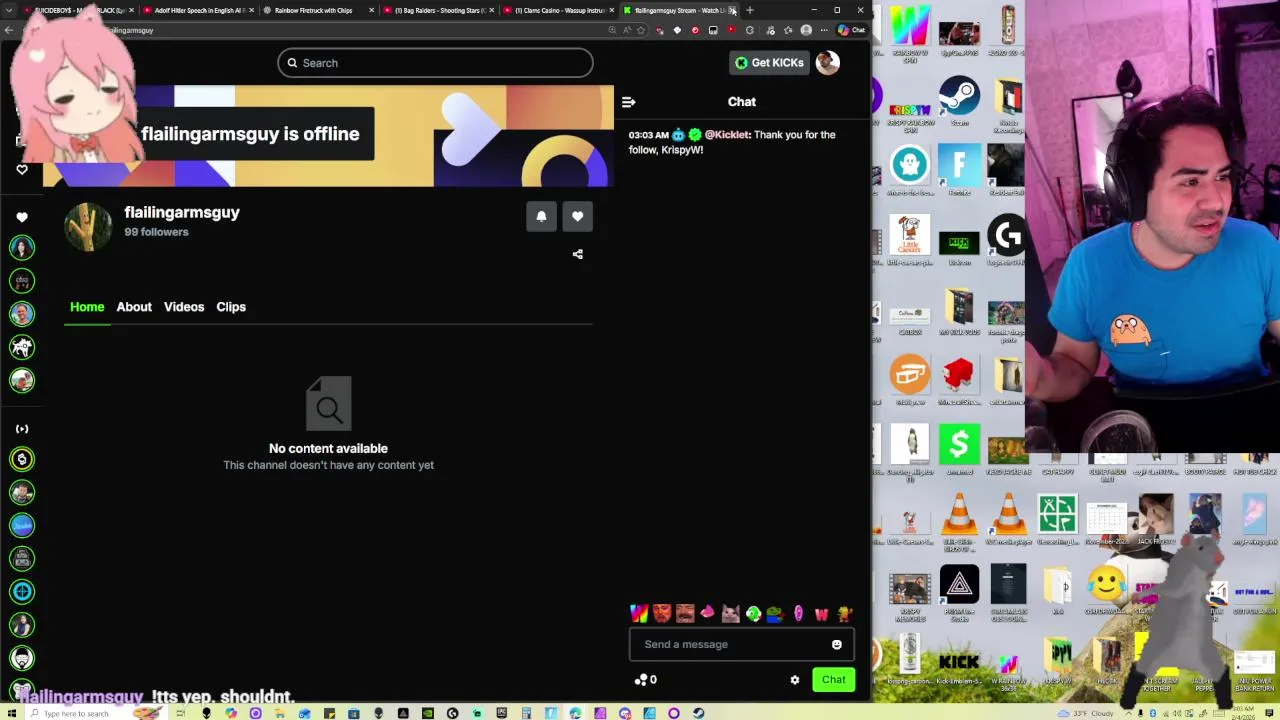The height and width of the screenshot is (720, 1280).
Task: Select the rainbow W emote in quick bar
Action: coord(639,614)
